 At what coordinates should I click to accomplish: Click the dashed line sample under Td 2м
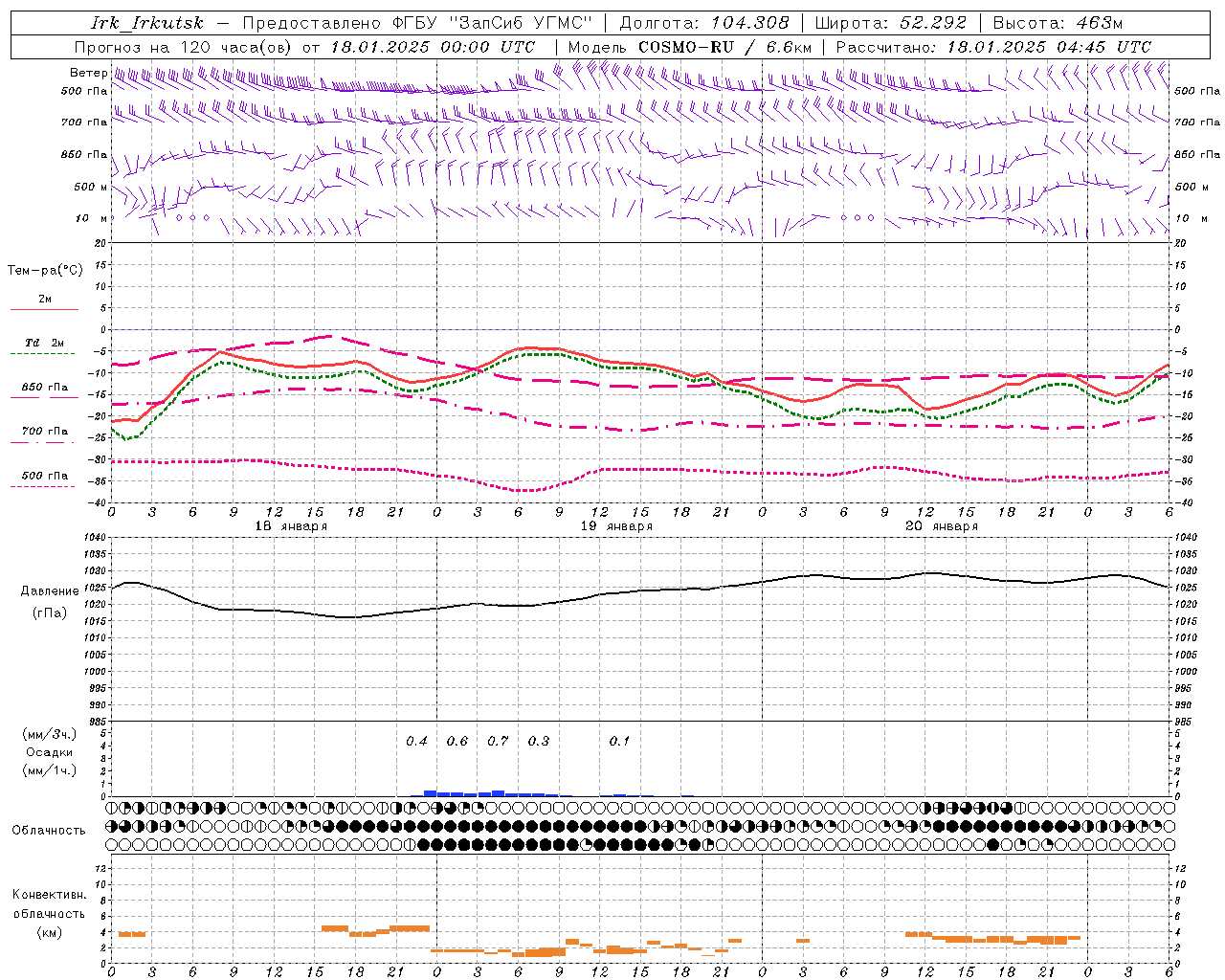[43, 354]
